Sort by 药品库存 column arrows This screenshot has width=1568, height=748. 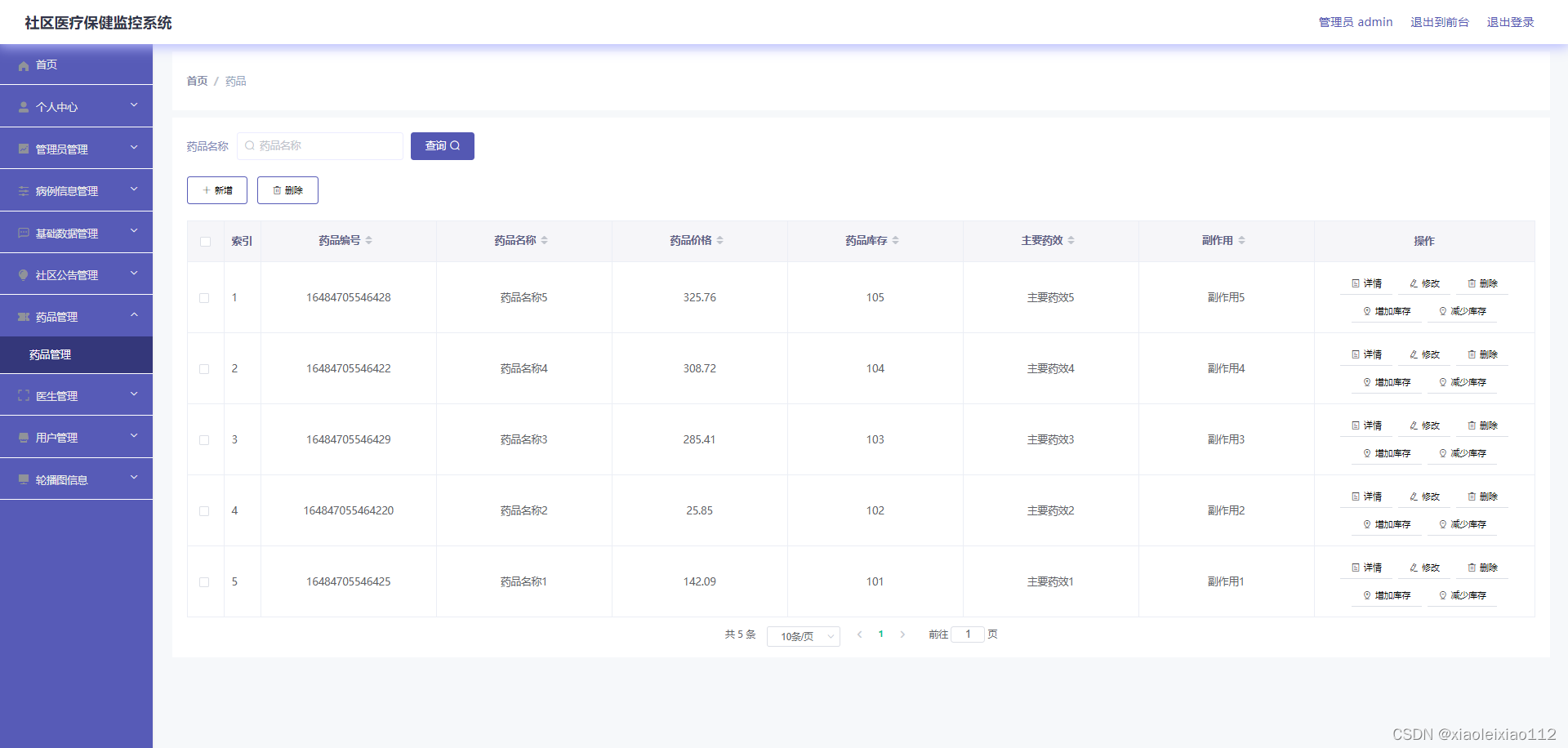click(896, 240)
